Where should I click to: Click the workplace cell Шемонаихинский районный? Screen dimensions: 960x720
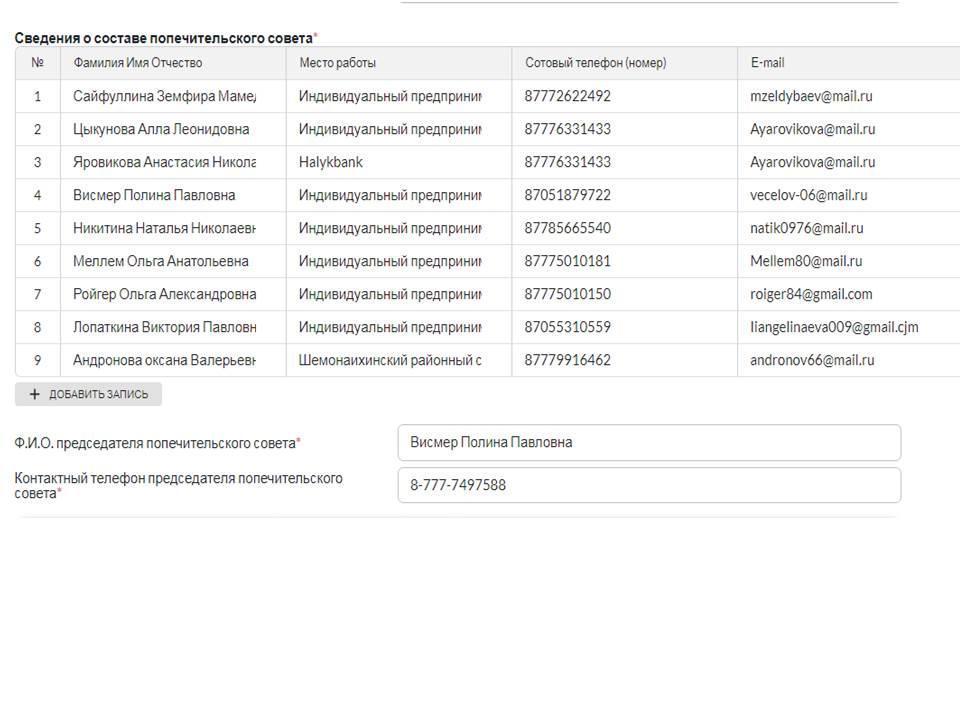click(399, 361)
